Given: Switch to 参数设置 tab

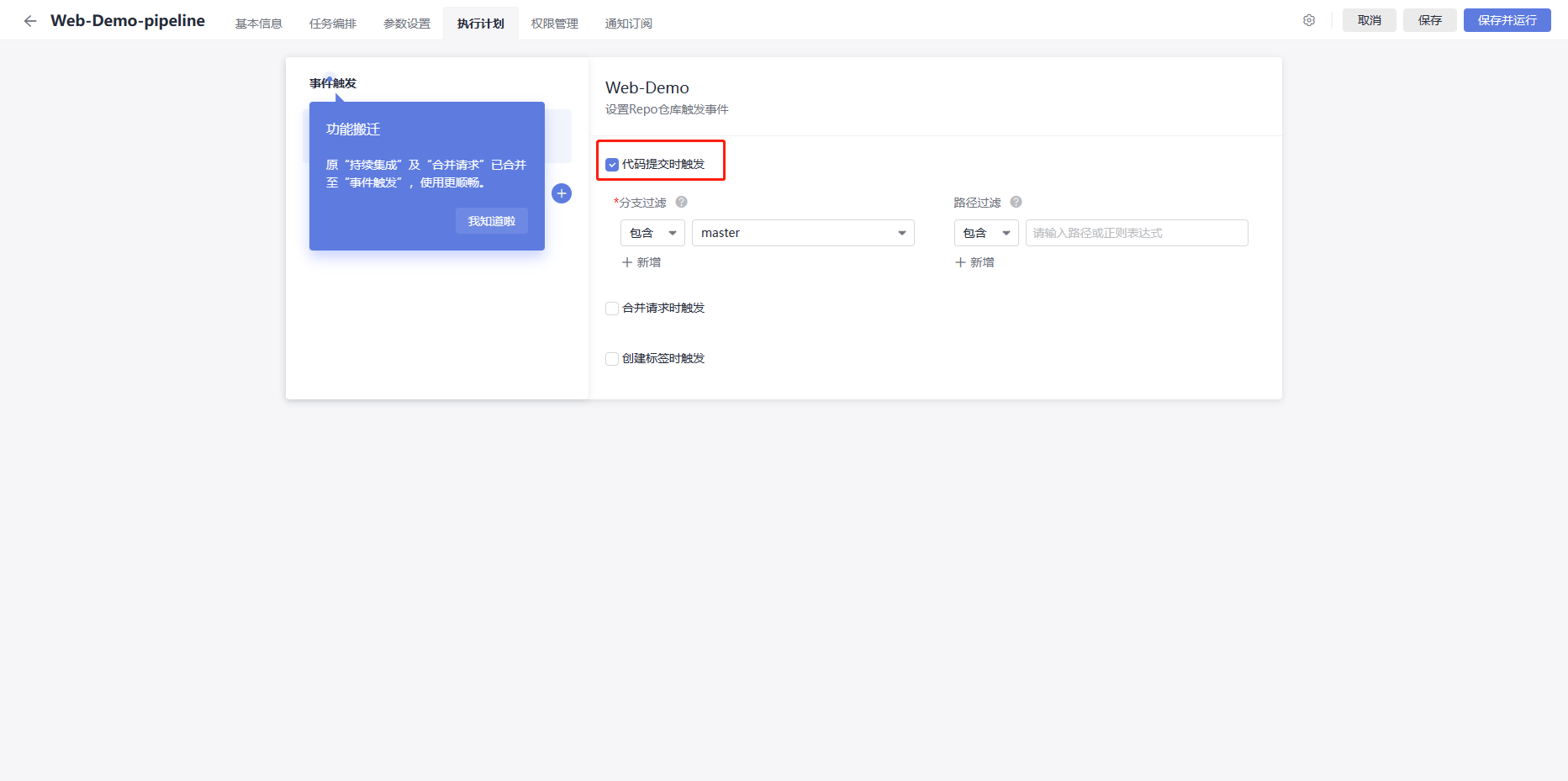Looking at the screenshot, I should click(x=407, y=24).
